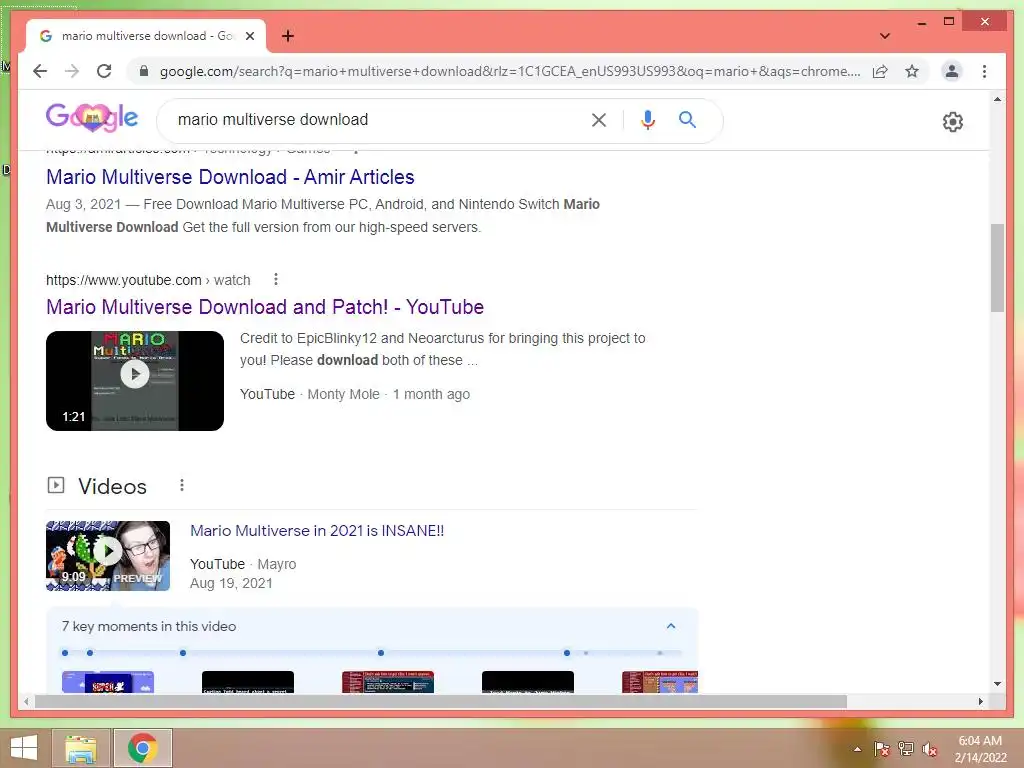
Task: Click the forward navigation arrow
Action: click(72, 71)
